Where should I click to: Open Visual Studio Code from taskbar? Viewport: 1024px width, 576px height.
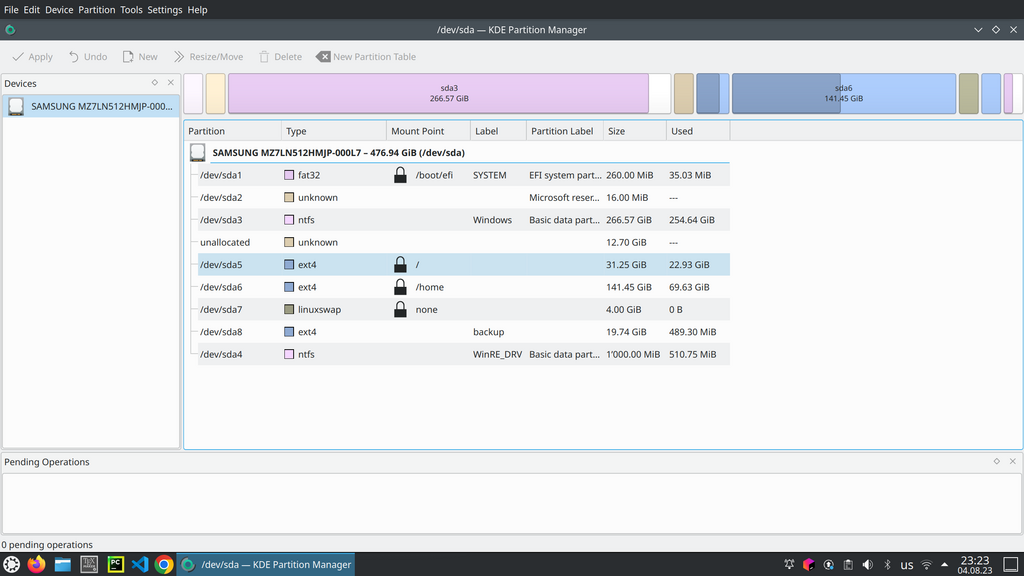(139, 564)
